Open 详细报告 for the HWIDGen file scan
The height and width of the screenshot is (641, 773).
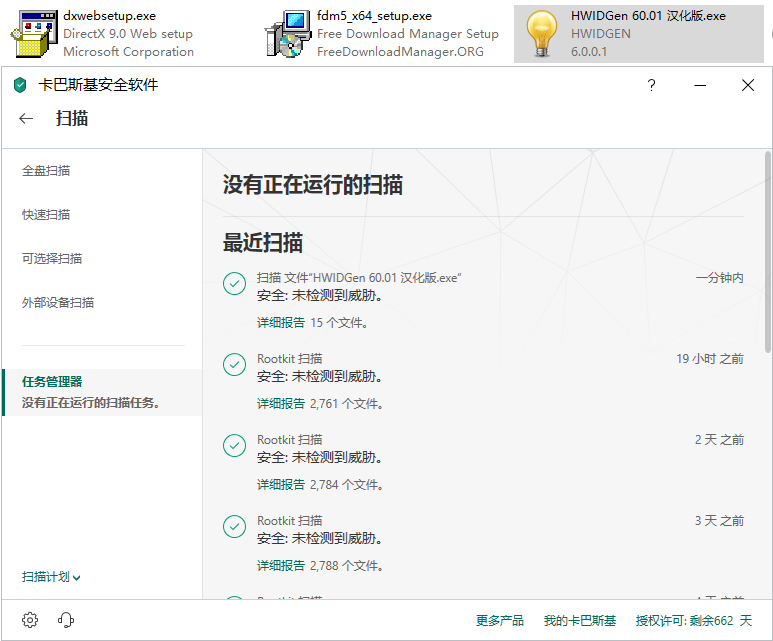click(x=281, y=322)
